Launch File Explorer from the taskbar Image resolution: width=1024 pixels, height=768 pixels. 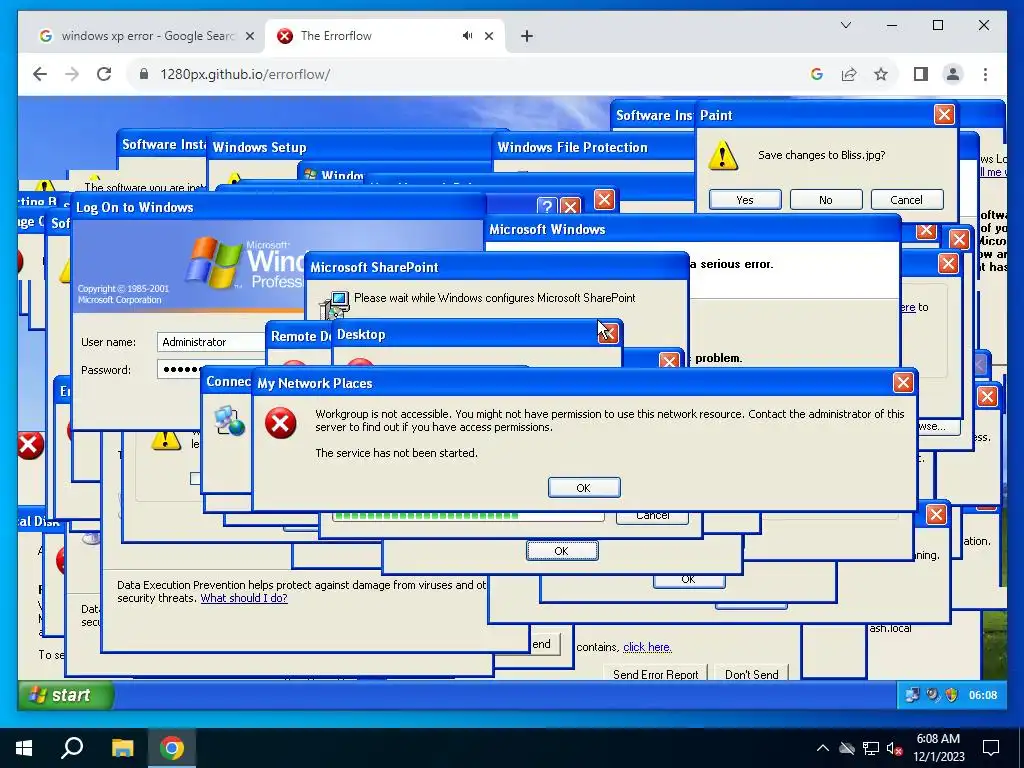tap(122, 748)
